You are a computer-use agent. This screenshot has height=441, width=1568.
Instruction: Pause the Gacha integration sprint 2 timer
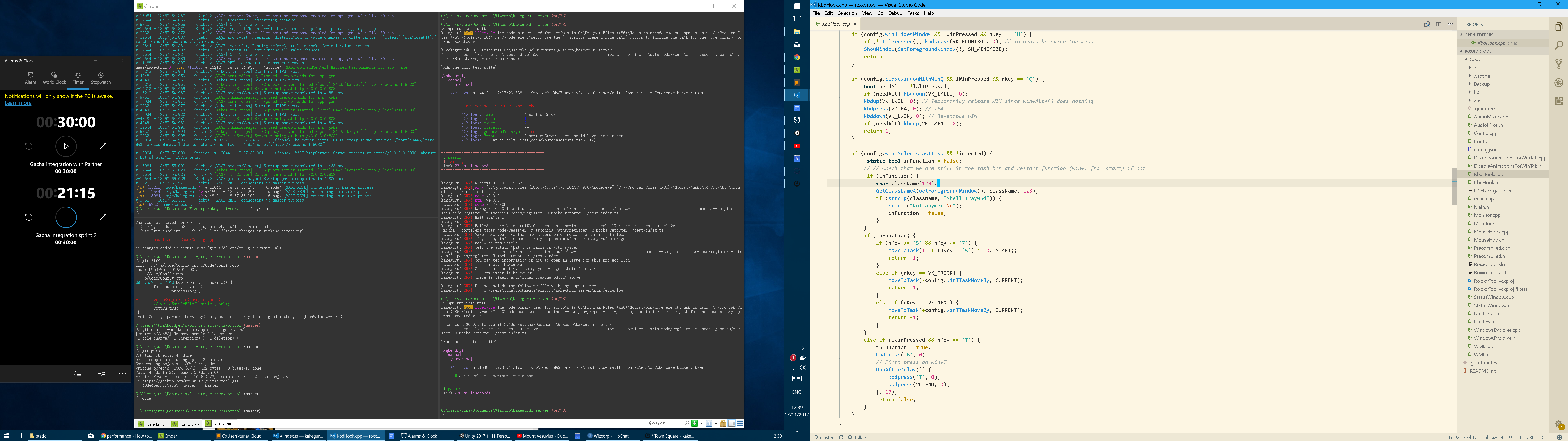[x=66, y=217]
